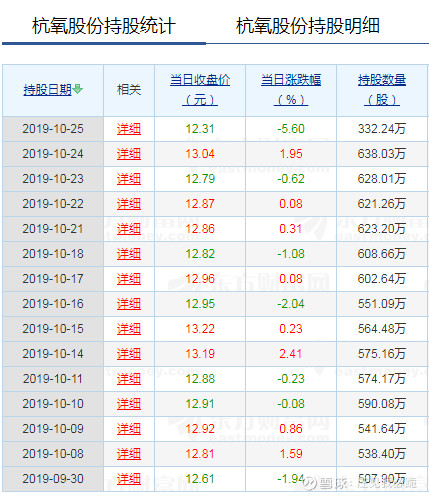Open 详细 link for 2019-09-30
Viewport: 429px width, 496px height.
click(x=129, y=479)
